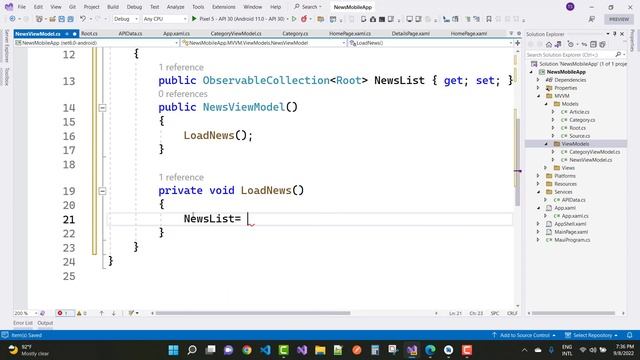Click Select Repository in status bar
640x360 pixels.
pyautogui.click(x=592, y=335)
